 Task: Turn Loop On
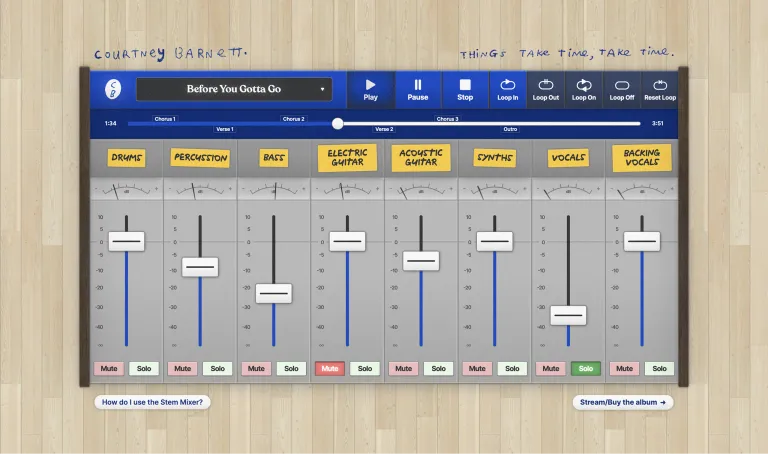coord(584,90)
